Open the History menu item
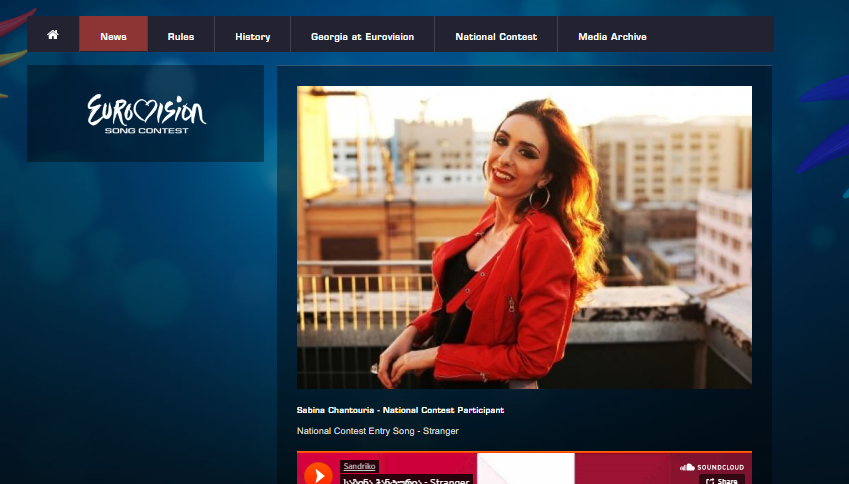The image size is (849, 484). coord(252,36)
